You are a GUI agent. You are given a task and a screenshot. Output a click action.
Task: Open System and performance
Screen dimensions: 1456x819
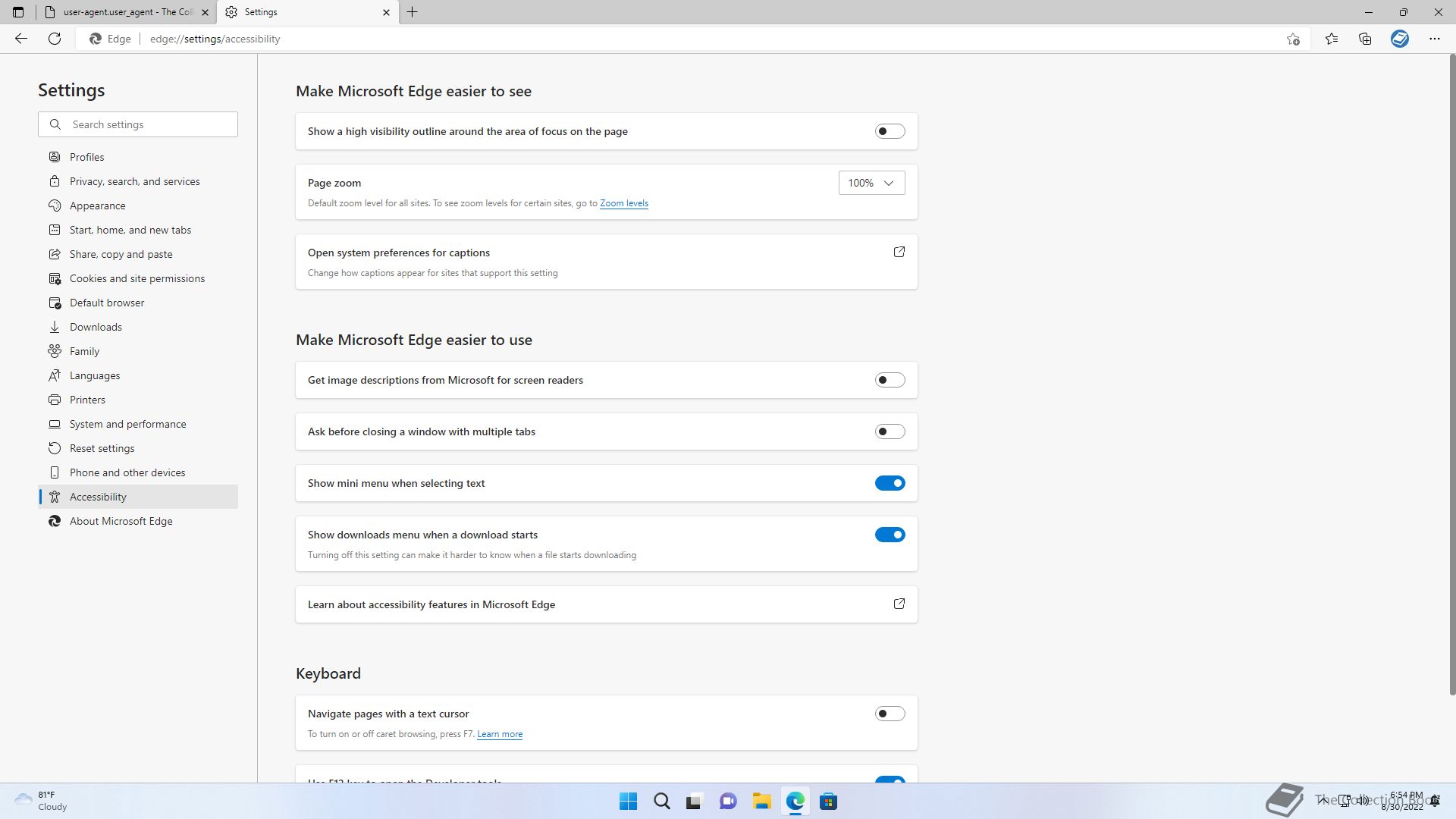(x=138, y=424)
